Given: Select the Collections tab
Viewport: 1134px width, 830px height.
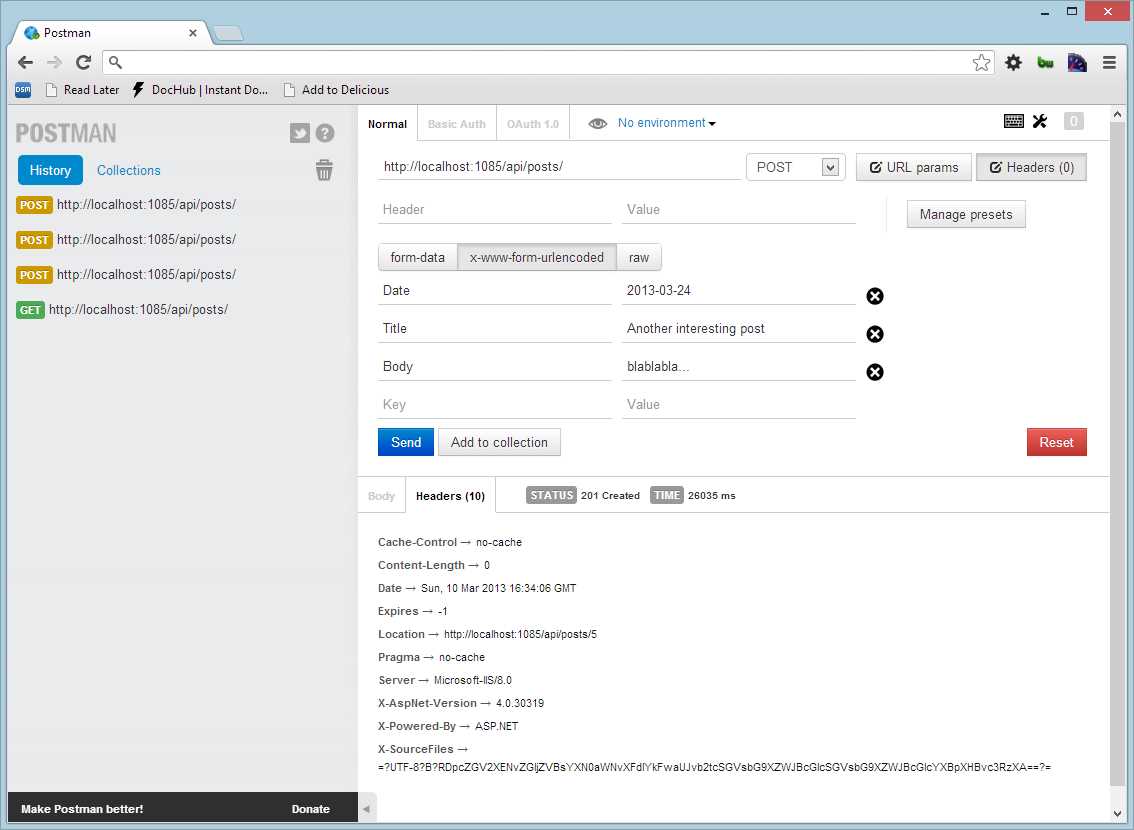Looking at the screenshot, I should pyautogui.click(x=129, y=170).
